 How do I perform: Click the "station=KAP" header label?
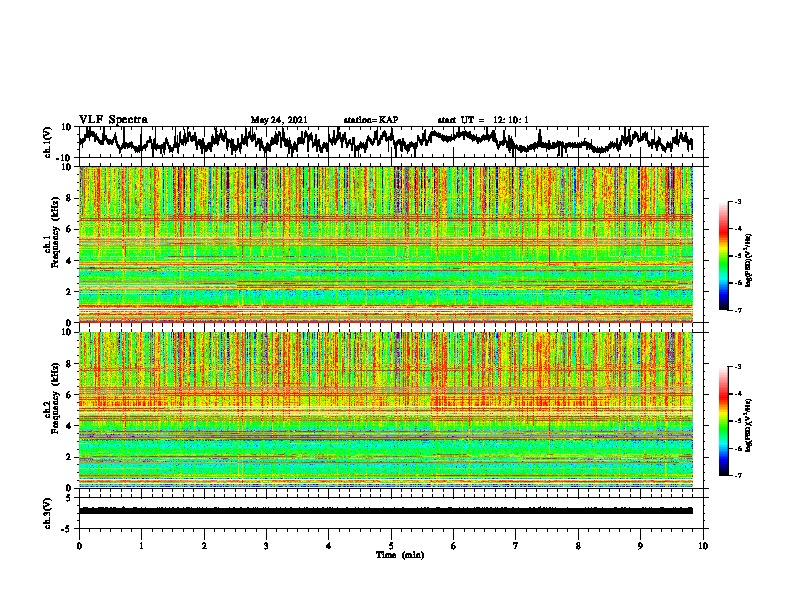371,120
